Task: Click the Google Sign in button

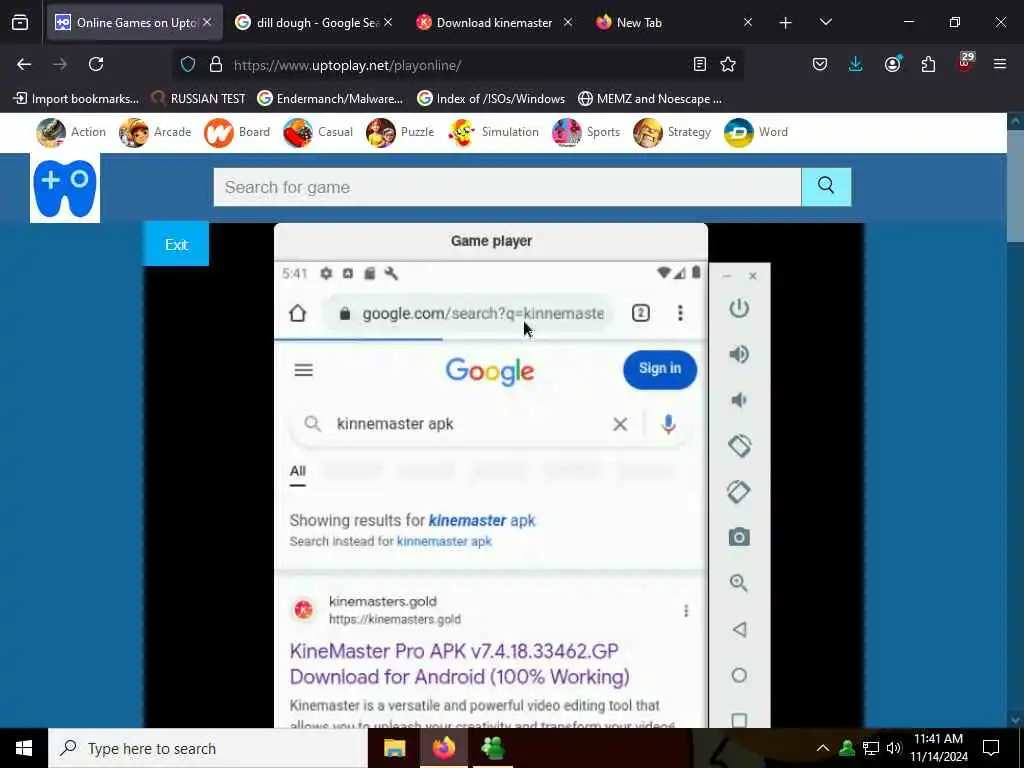Action: point(660,369)
